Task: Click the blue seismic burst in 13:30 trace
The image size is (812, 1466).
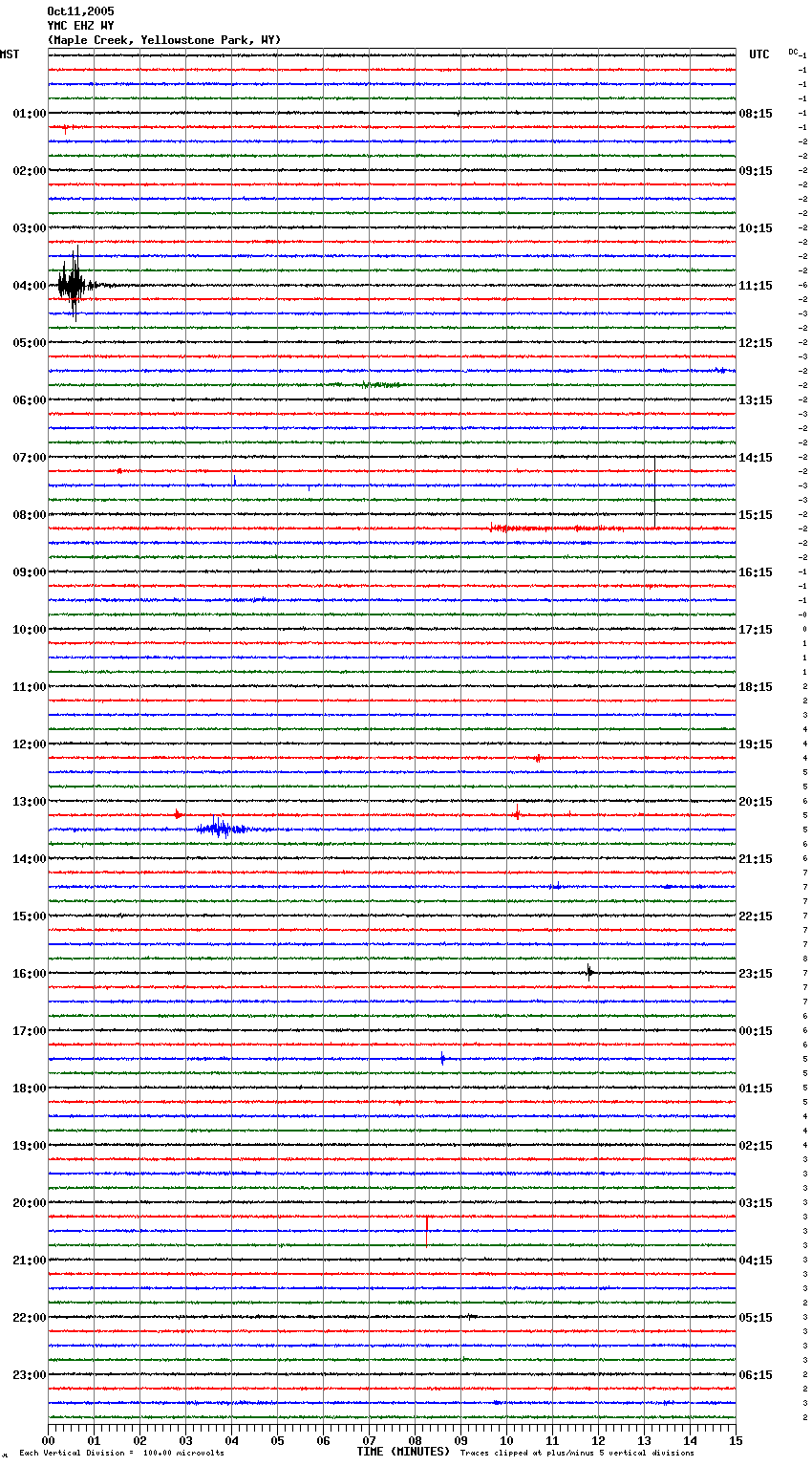Action: tap(222, 829)
